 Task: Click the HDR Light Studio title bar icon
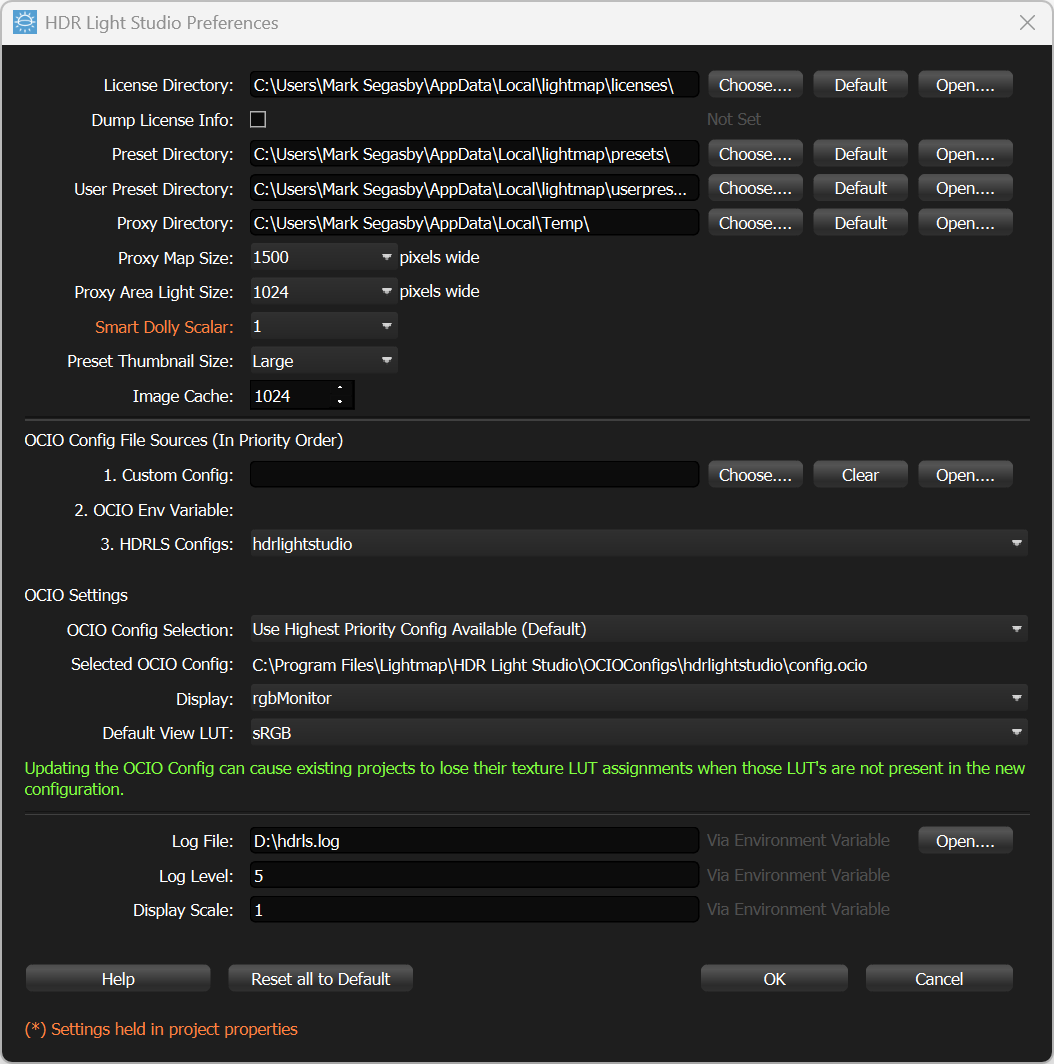24,22
